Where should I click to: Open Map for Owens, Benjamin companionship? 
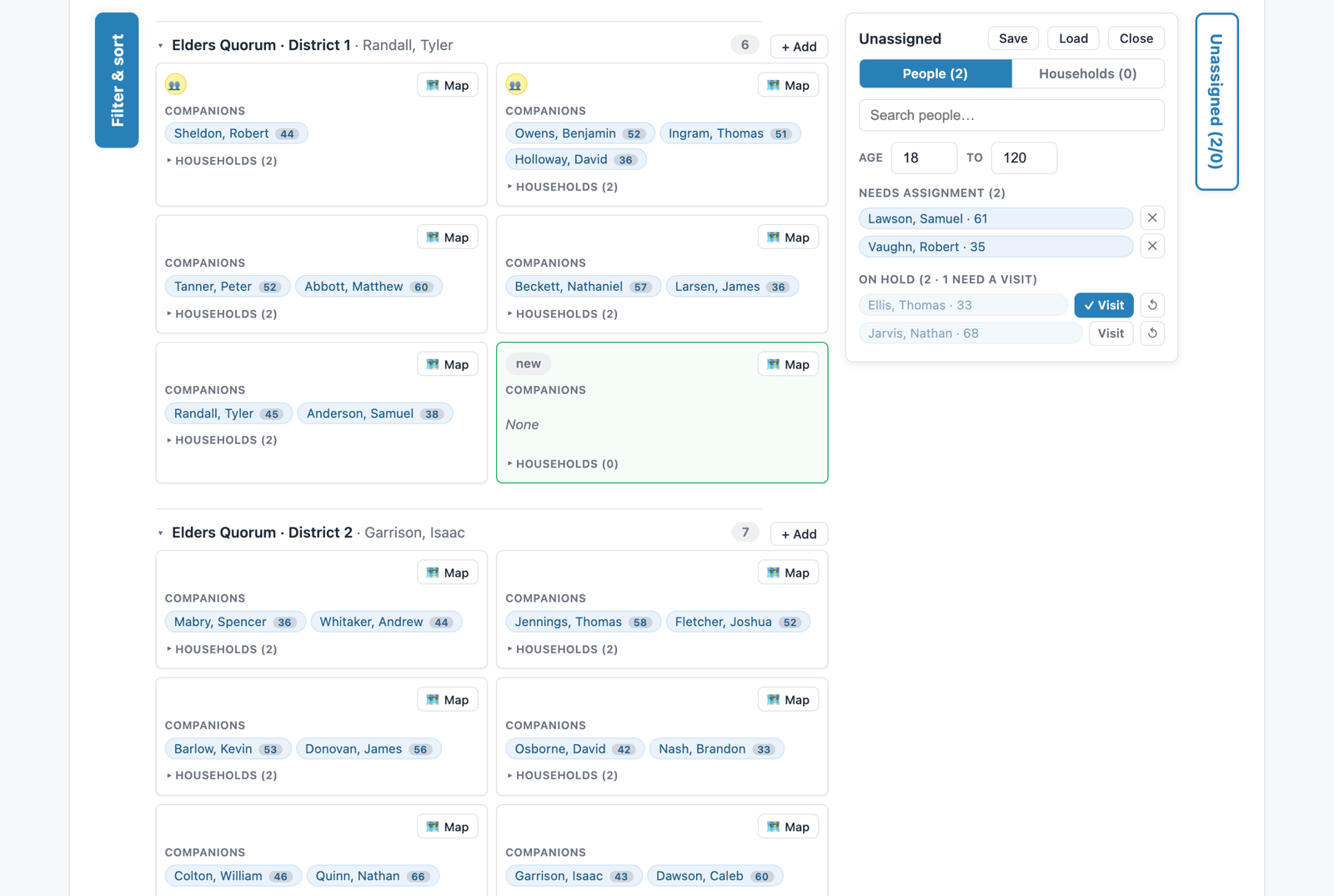tap(788, 85)
